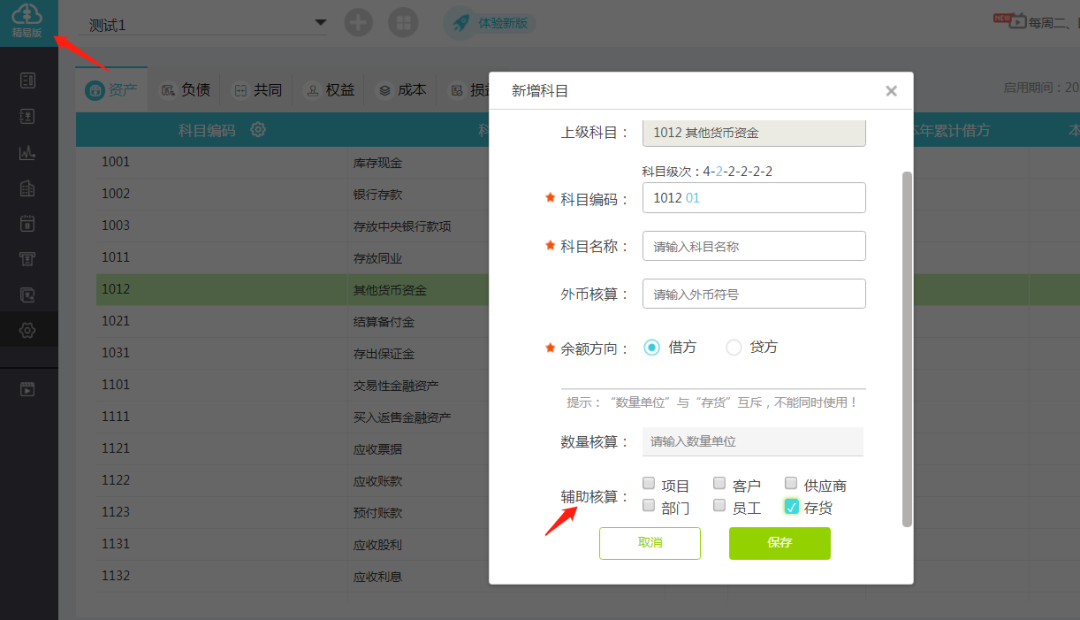Tick the 供应商 checkbox
This screenshot has width=1080, height=620.
pyautogui.click(x=791, y=484)
